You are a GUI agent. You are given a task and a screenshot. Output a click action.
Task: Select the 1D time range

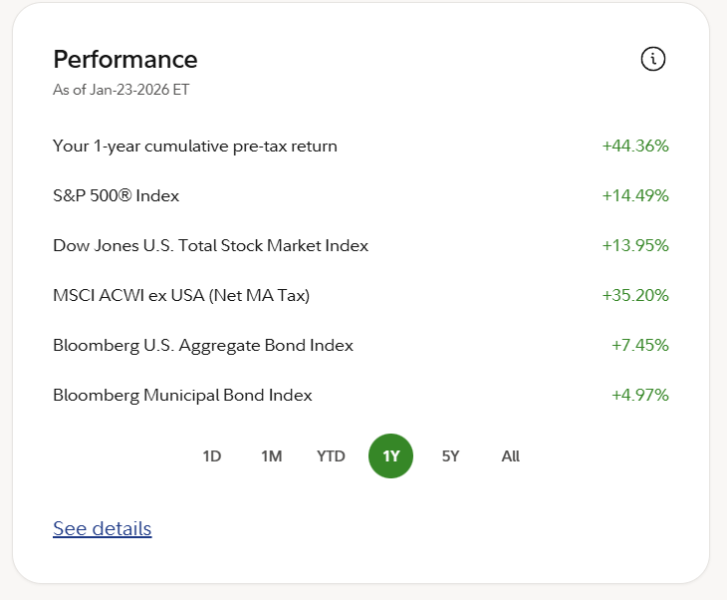pos(212,456)
